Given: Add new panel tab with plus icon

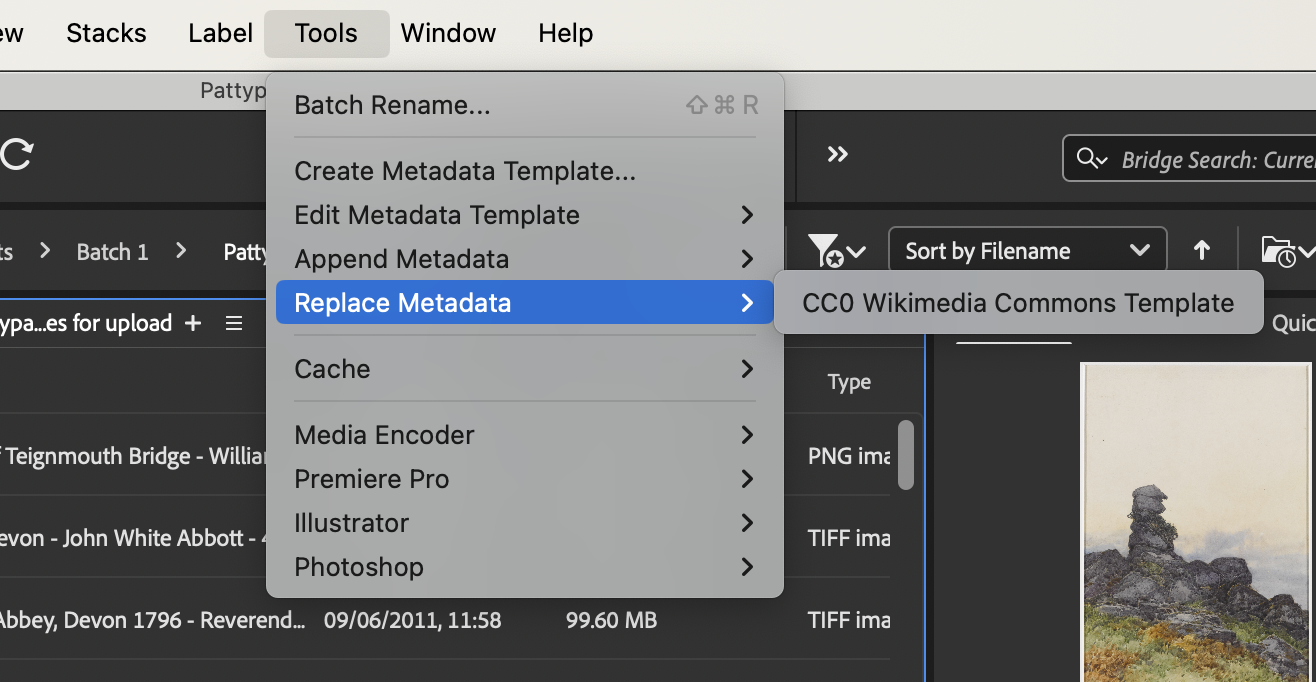Looking at the screenshot, I should (x=193, y=323).
